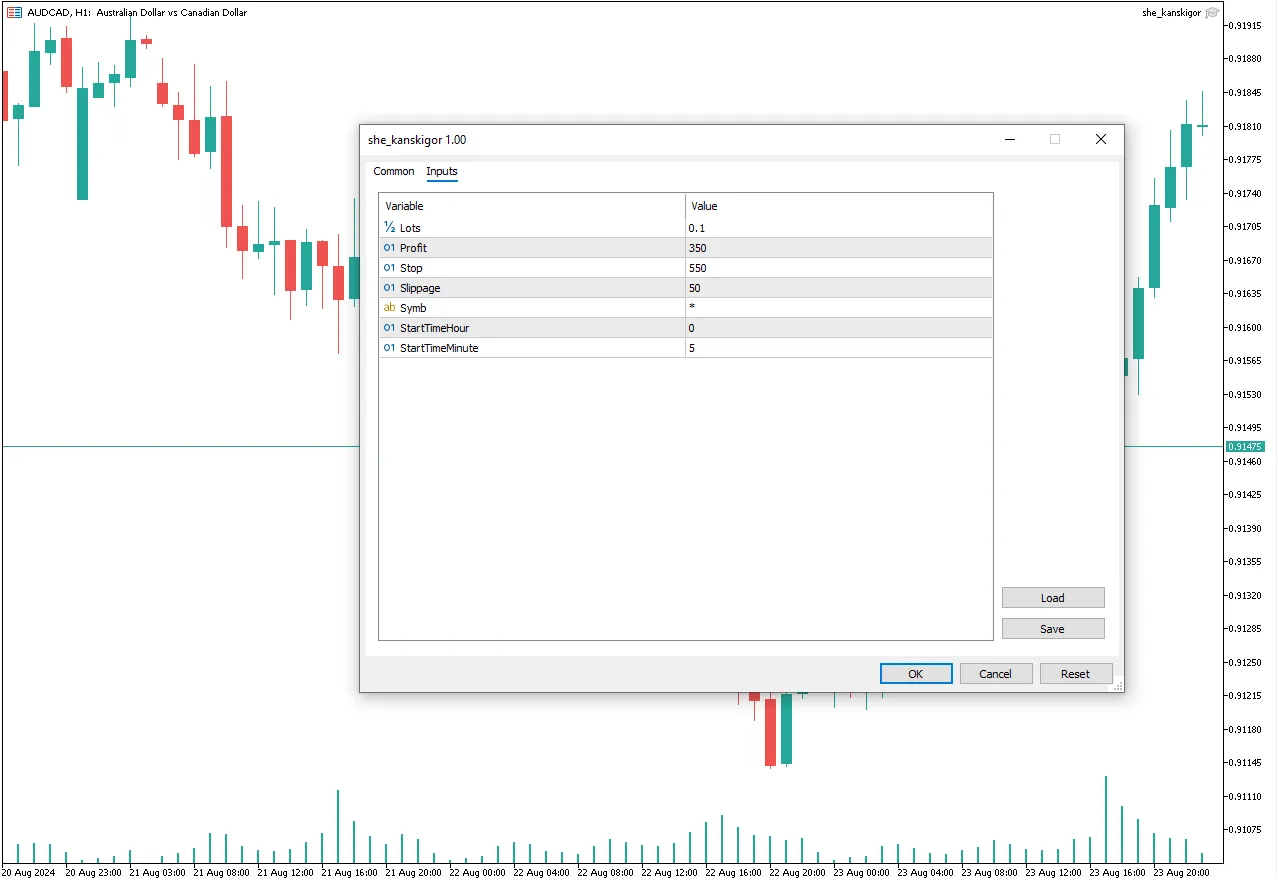Viewport: 1277px width, 878px height.
Task: Select the Stop value 550
Action: [x=839, y=268]
